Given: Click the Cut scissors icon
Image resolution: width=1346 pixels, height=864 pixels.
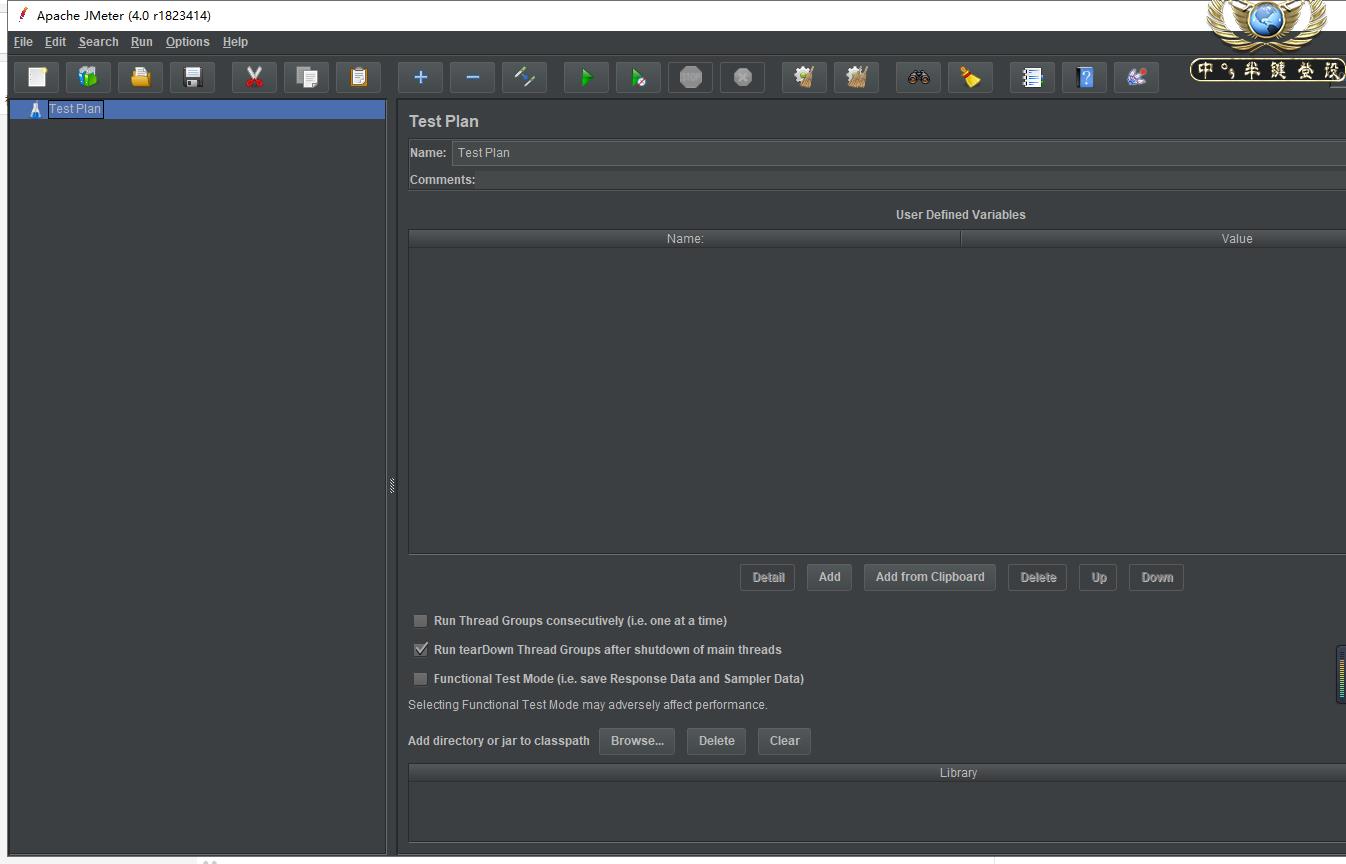Looking at the screenshot, I should pos(255,77).
